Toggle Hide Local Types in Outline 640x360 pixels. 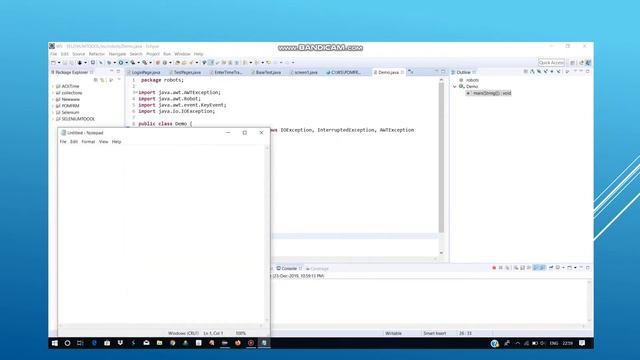[x=558, y=72]
